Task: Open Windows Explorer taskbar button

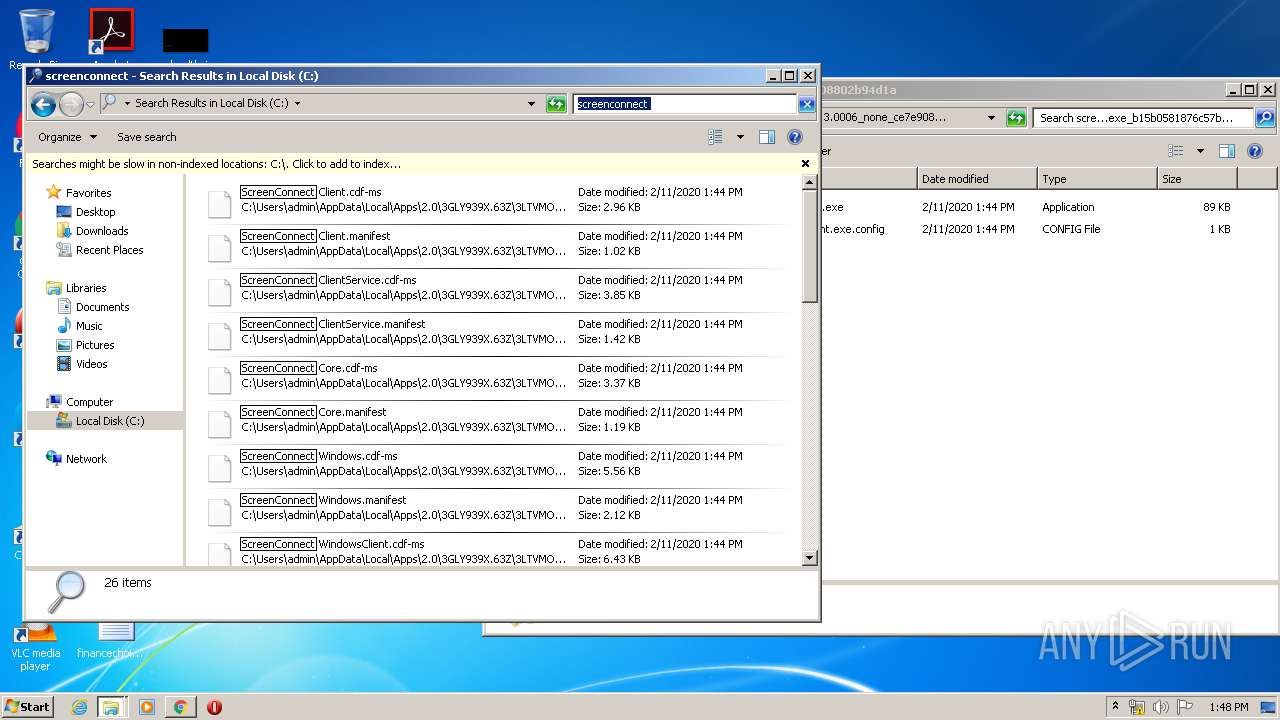Action: coord(111,707)
